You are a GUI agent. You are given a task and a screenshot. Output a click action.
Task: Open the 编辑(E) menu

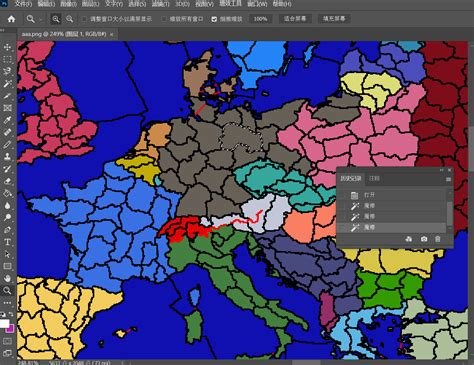pyautogui.click(x=46, y=4)
